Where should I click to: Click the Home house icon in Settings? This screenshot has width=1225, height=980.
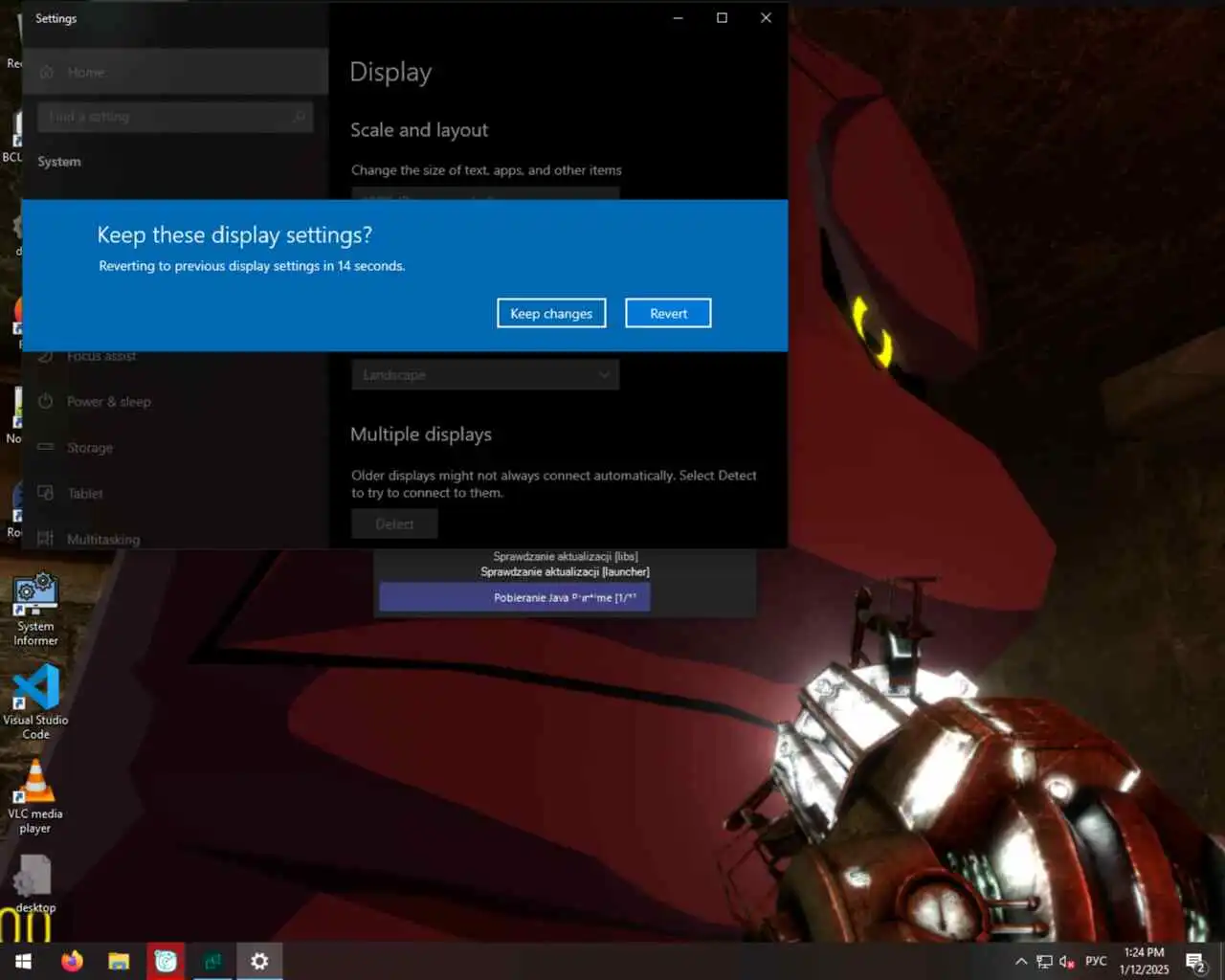coord(46,72)
